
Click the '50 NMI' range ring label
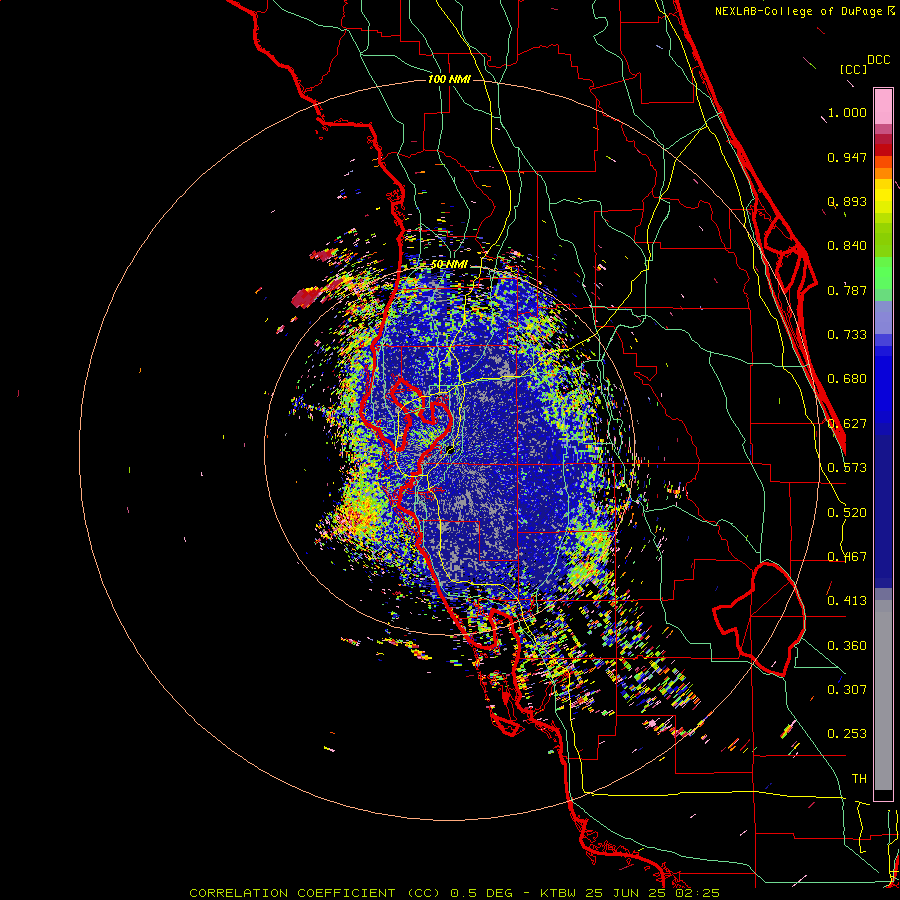(449, 265)
